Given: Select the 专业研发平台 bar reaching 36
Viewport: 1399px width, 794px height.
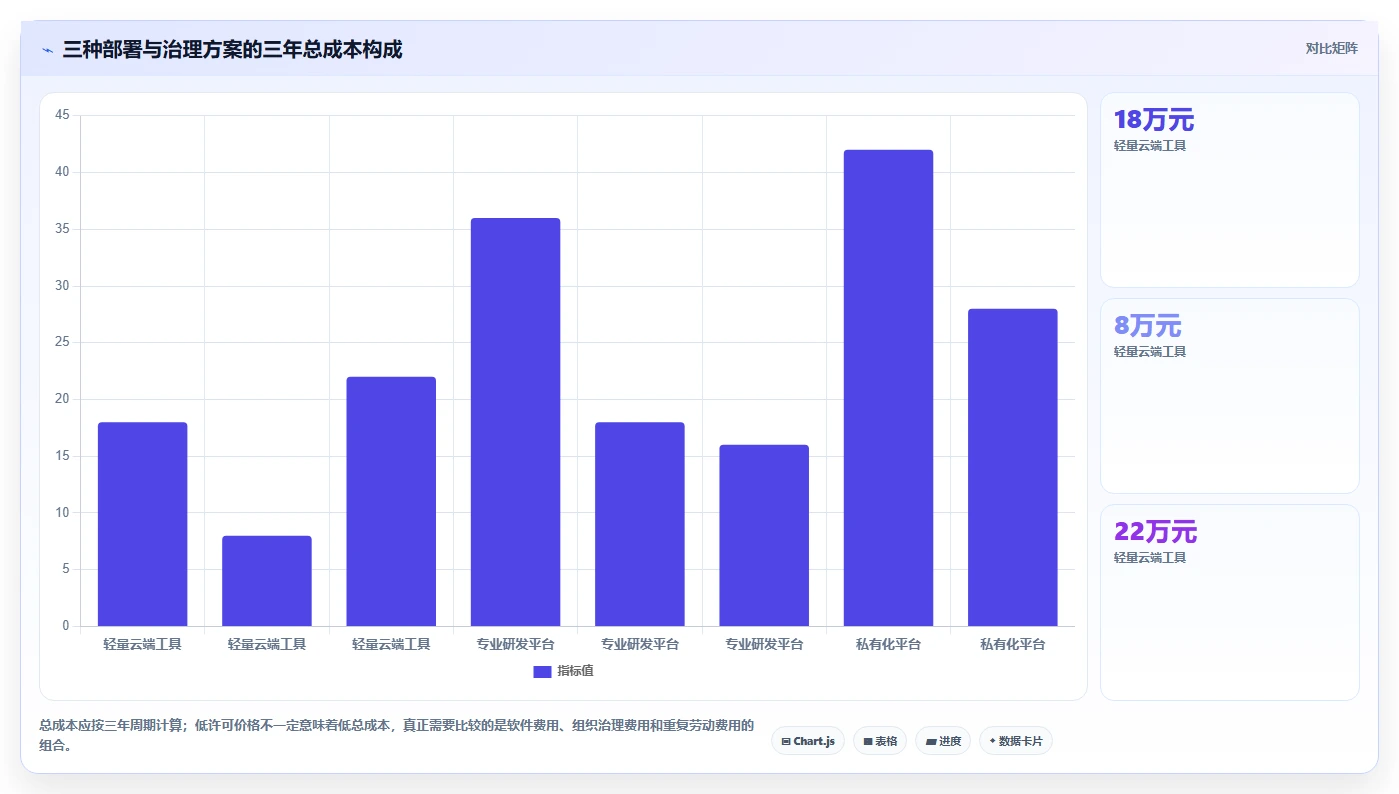Looking at the screenshot, I should click(x=515, y=422).
